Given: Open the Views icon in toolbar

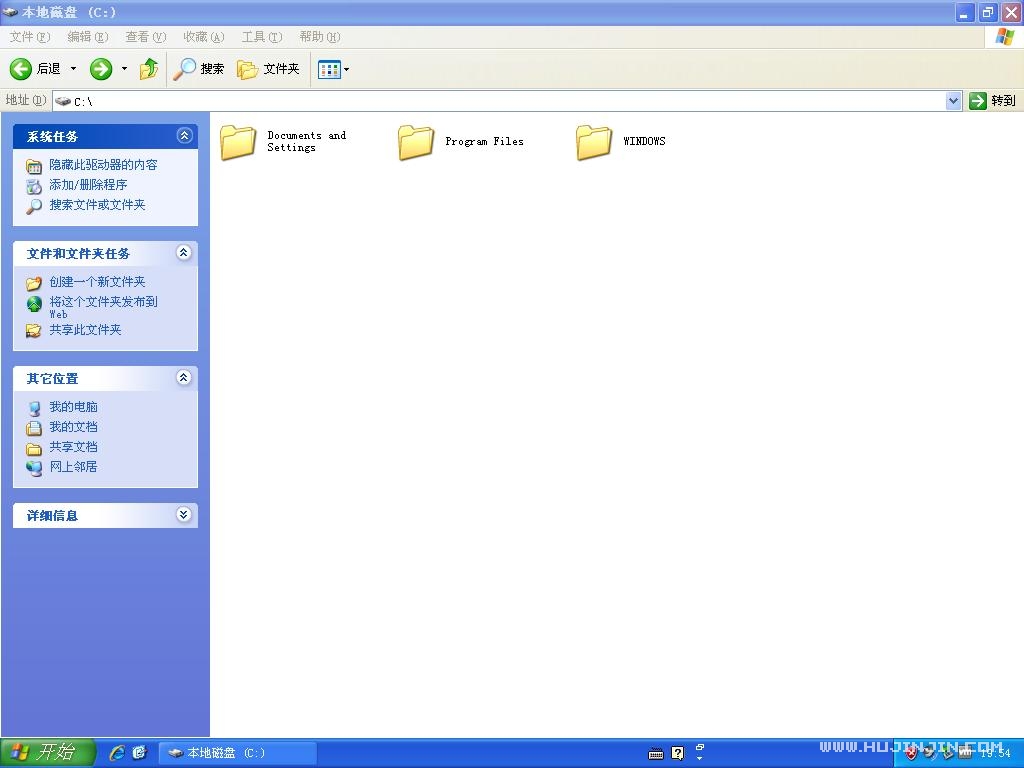Looking at the screenshot, I should (x=329, y=69).
